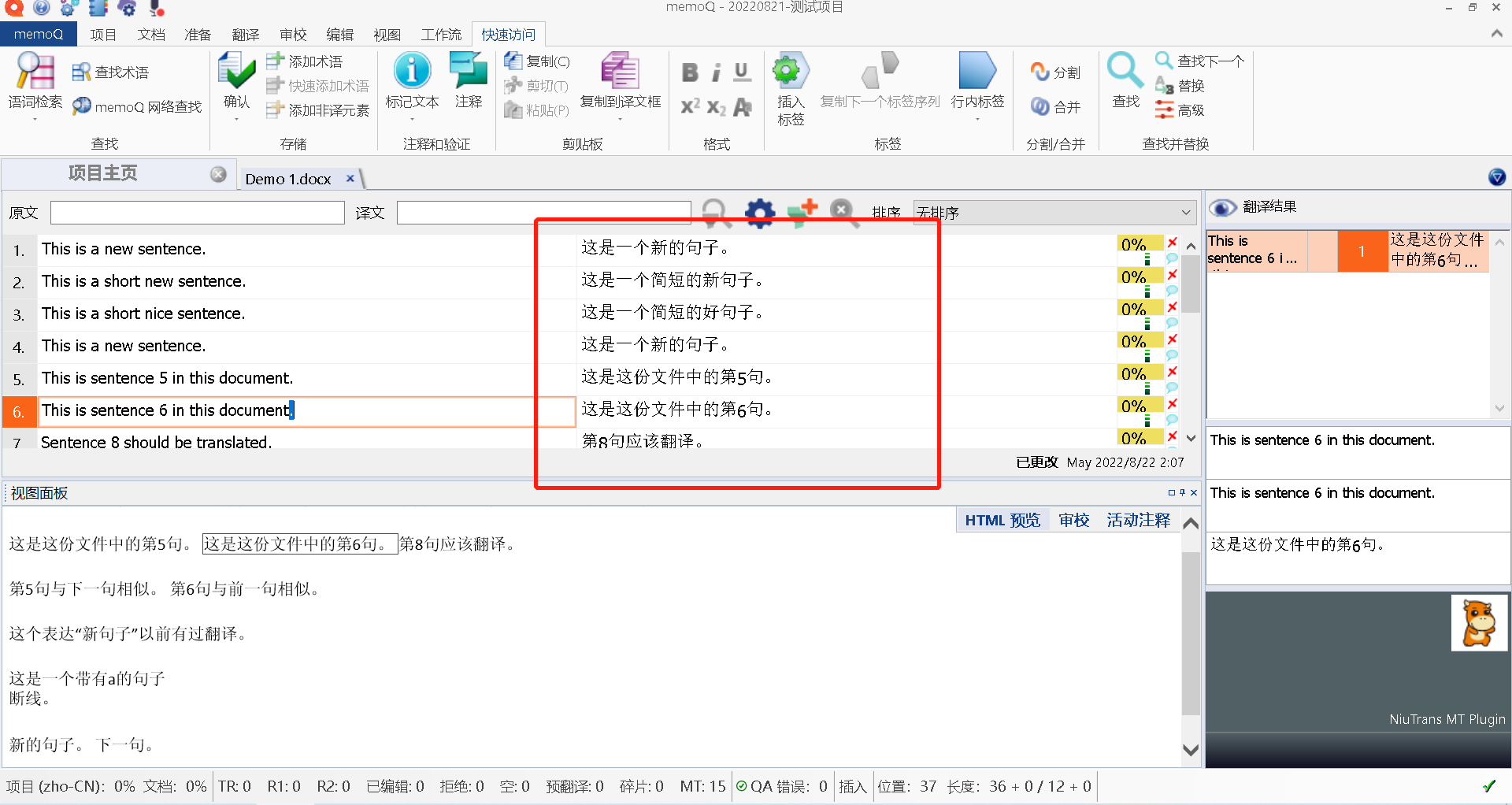Image resolution: width=1512 pixels, height=805 pixels.
Task: Expand the Concordance dropdown arrow
Action: tap(35, 120)
